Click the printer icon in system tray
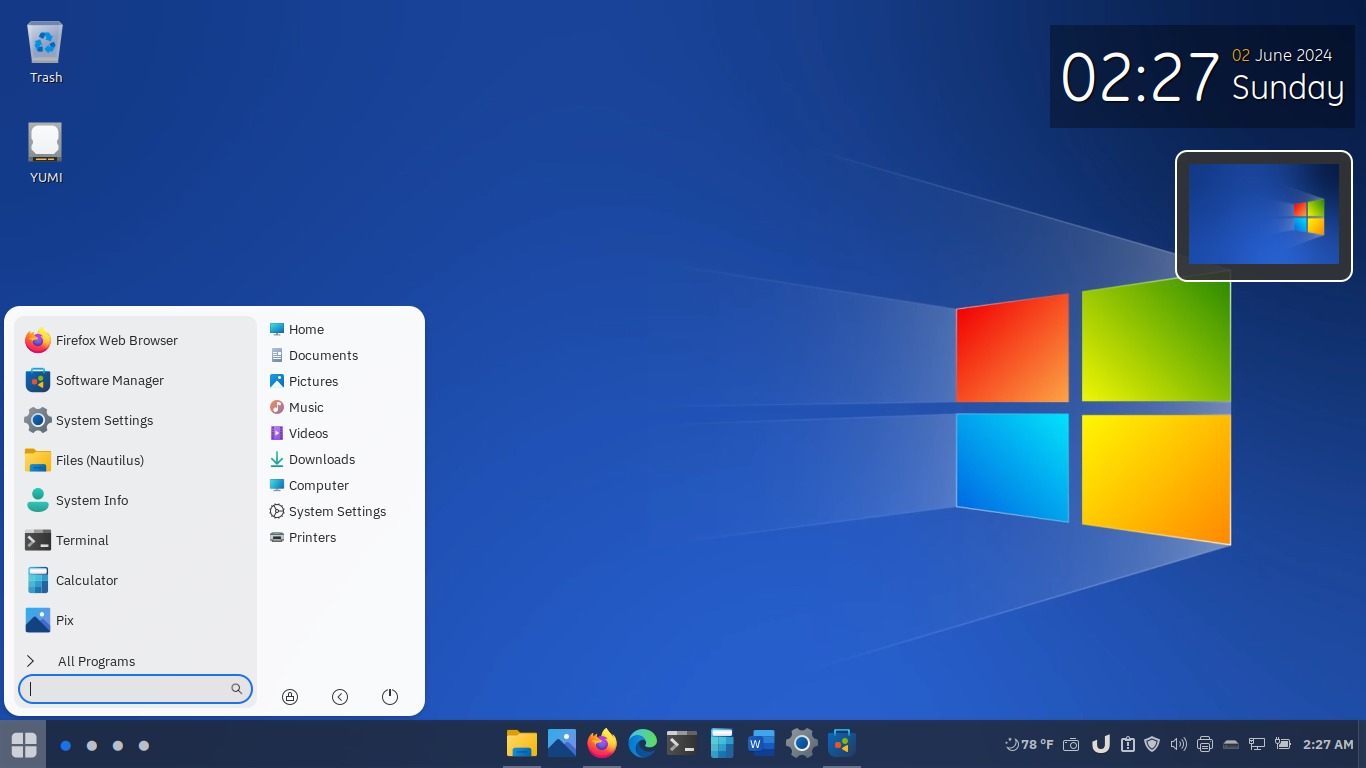The width and height of the screenshot is (1366, 768). click(x=1205, y=744)
